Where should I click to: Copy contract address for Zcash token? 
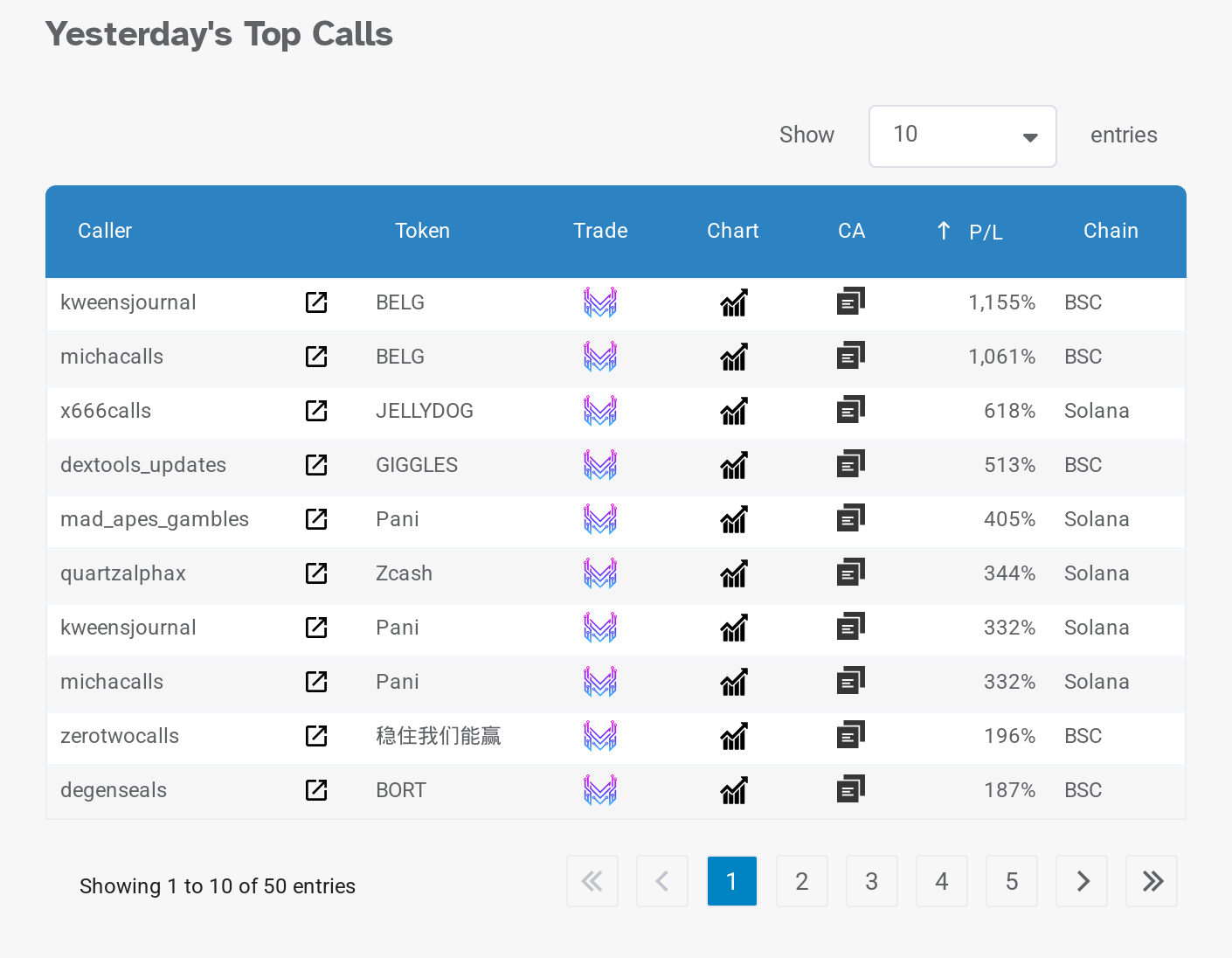coord(850,573)
